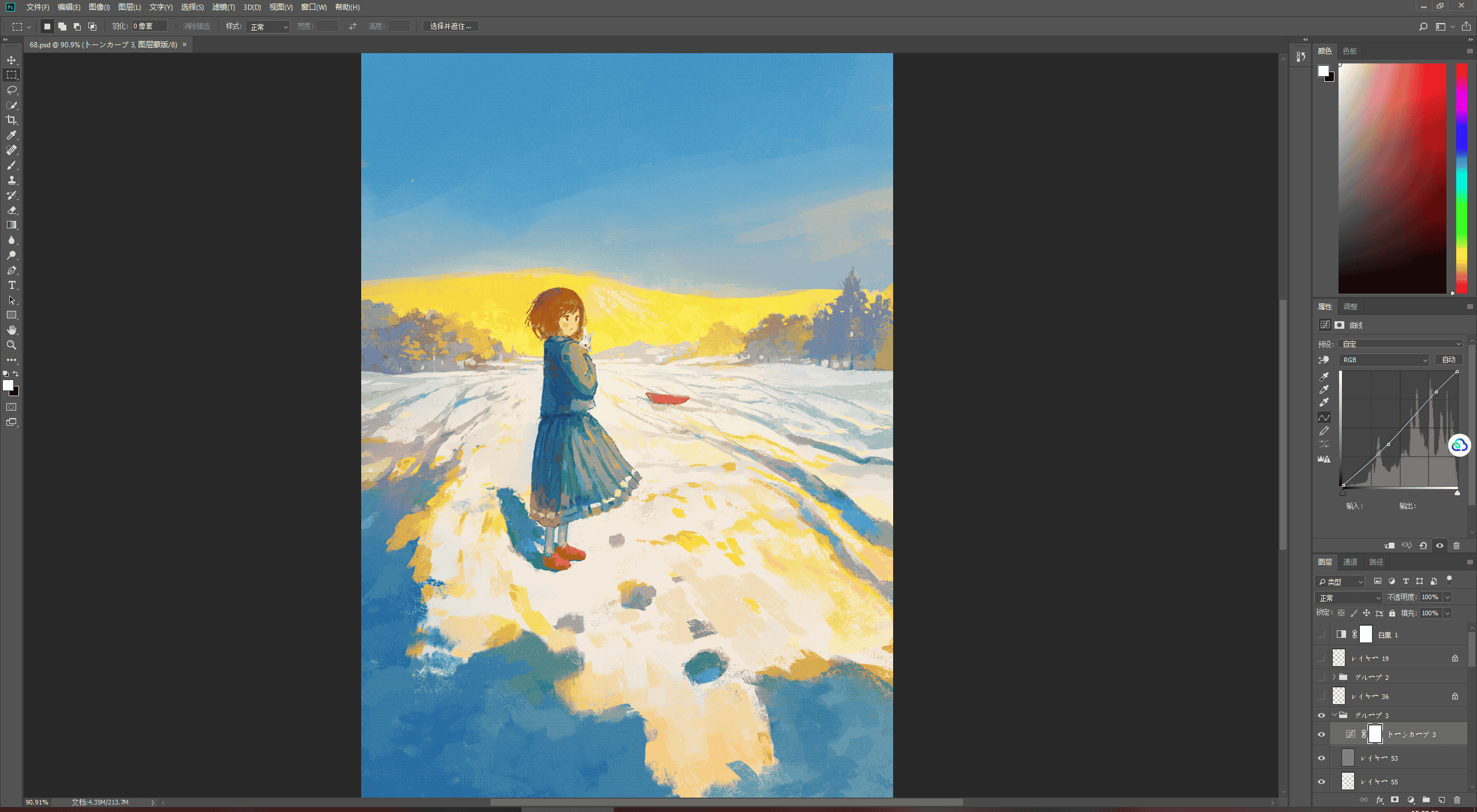1477x812 pixels.
Task: Switch to the 调整 tab
Action: [x=1350, y=307]
